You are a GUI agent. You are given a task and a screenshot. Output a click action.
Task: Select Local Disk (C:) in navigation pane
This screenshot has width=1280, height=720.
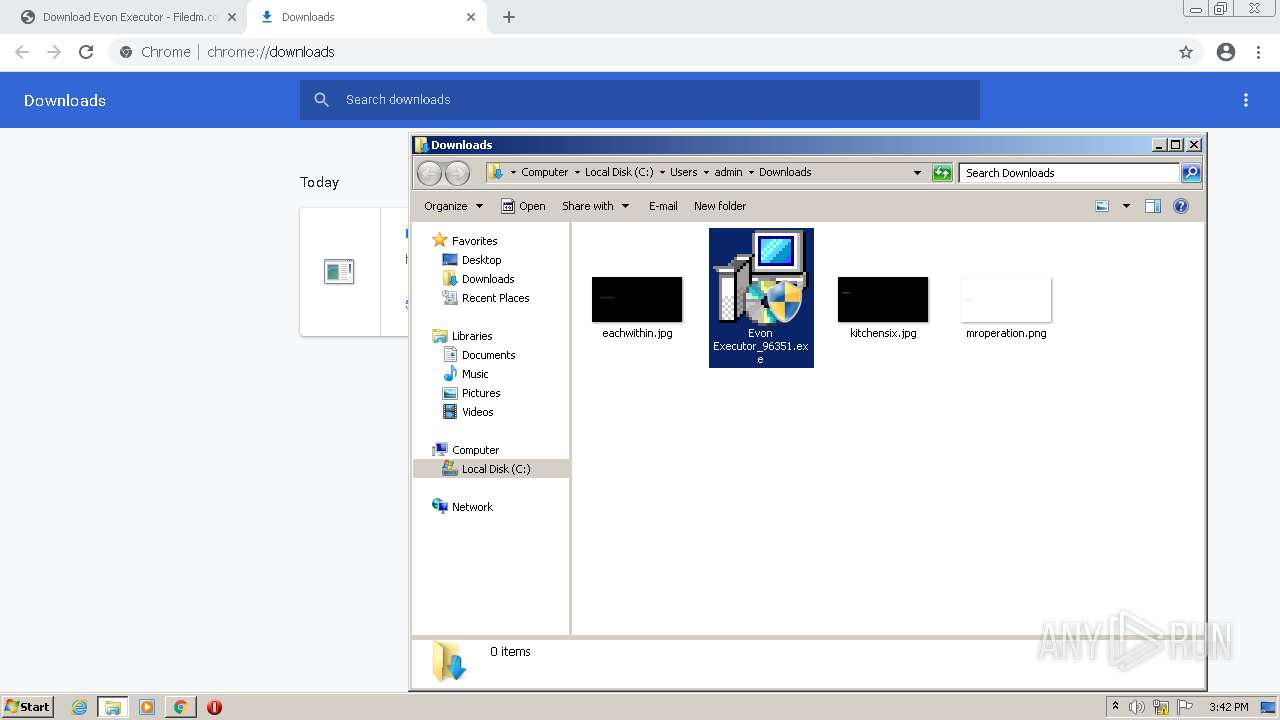click(x=491, y=469)
